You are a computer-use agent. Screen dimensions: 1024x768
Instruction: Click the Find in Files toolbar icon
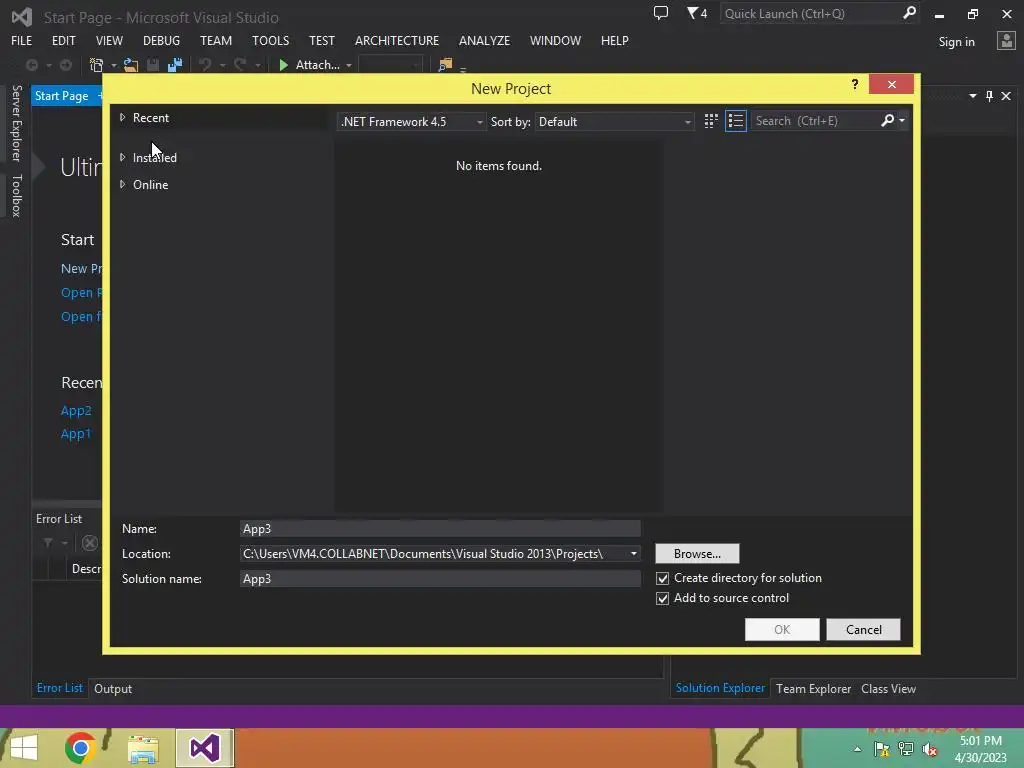[445, 65]
